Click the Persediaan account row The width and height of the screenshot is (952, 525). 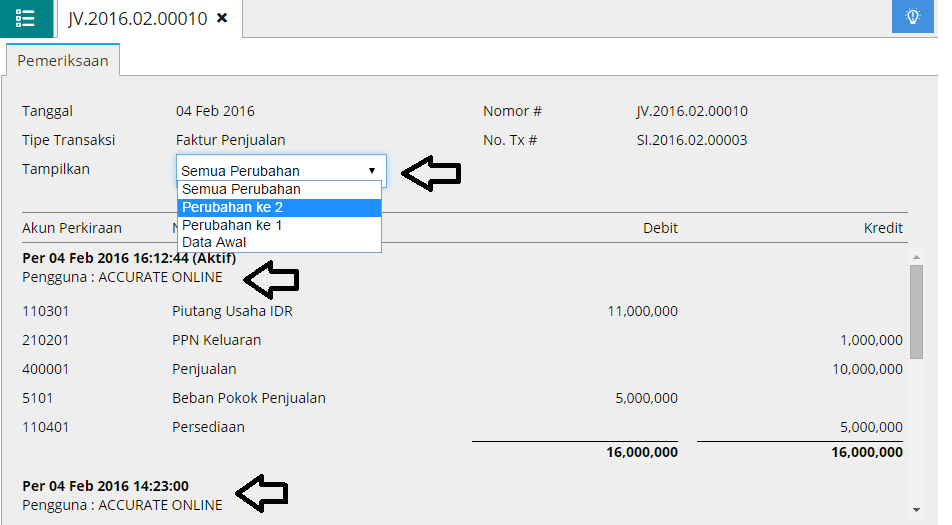pyautogui.click(x=208, y=427)
